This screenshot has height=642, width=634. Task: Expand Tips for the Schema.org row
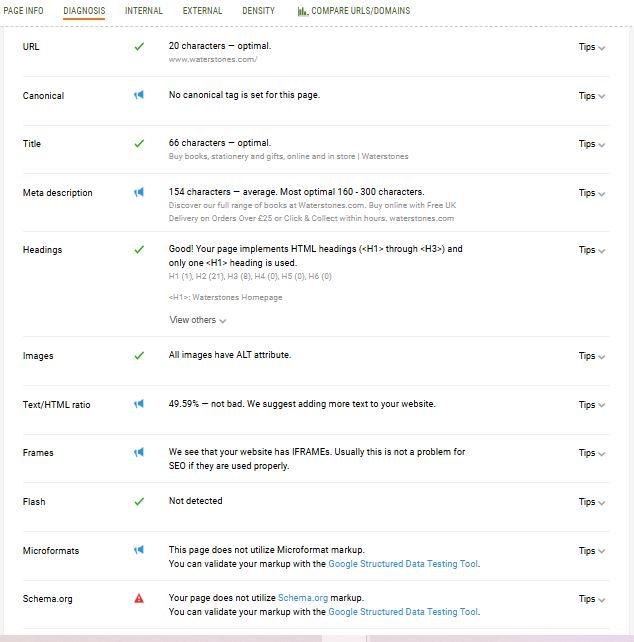click(591, 599)
